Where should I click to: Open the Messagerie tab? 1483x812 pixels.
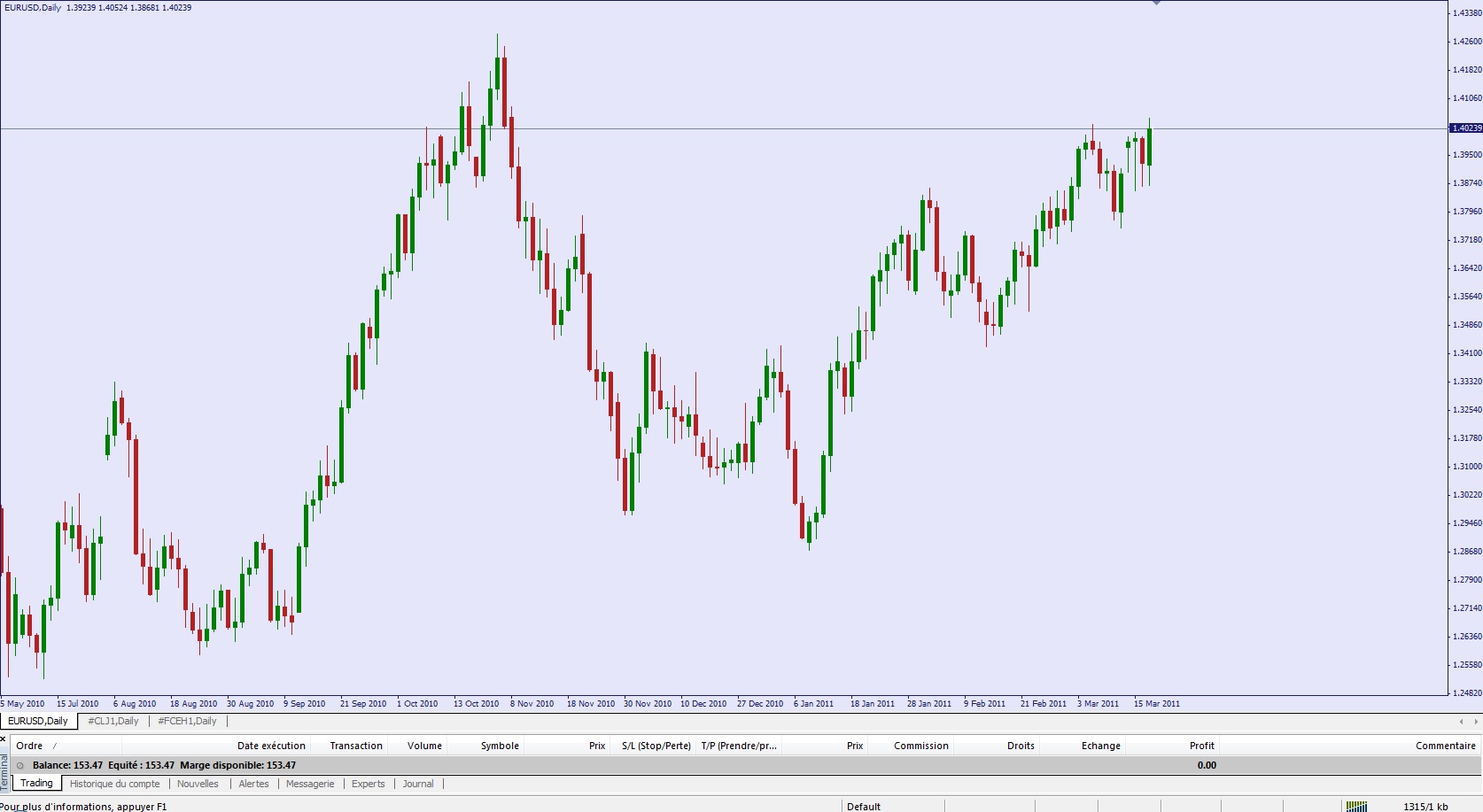point(310,784)
